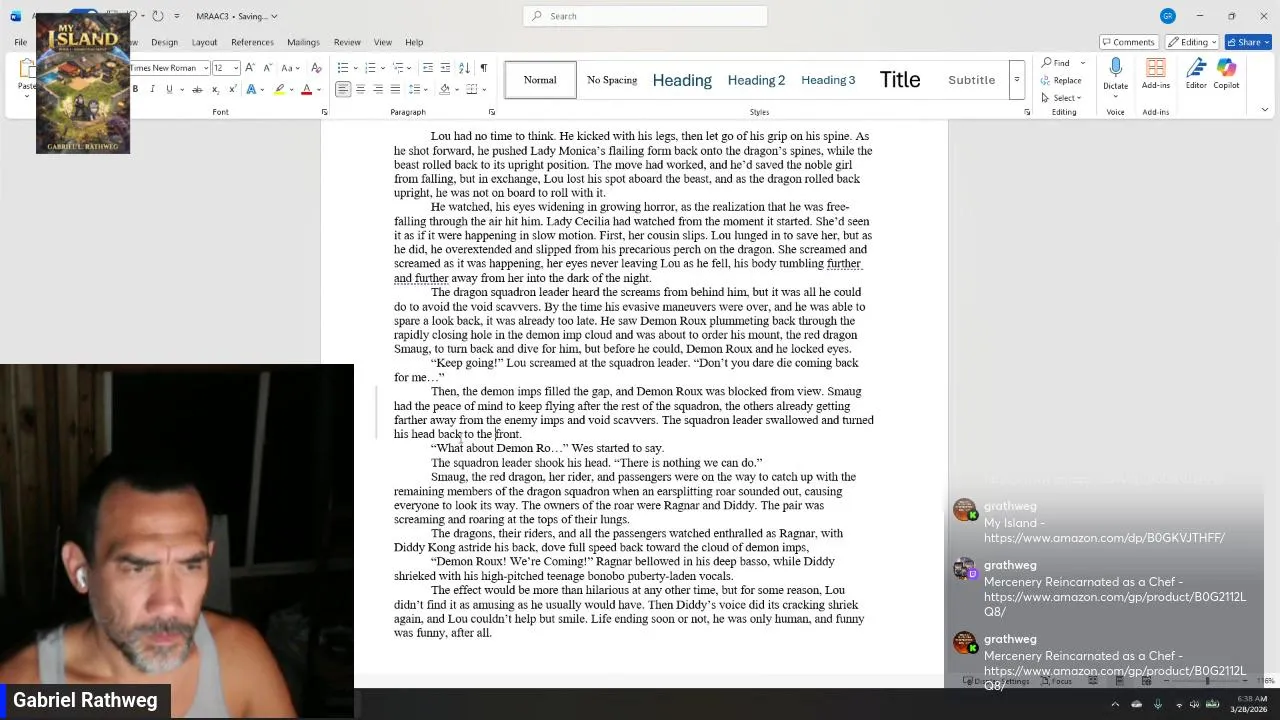Switch to the References tab
Screen dimensions: 1280x720
[x=252, y=42]
